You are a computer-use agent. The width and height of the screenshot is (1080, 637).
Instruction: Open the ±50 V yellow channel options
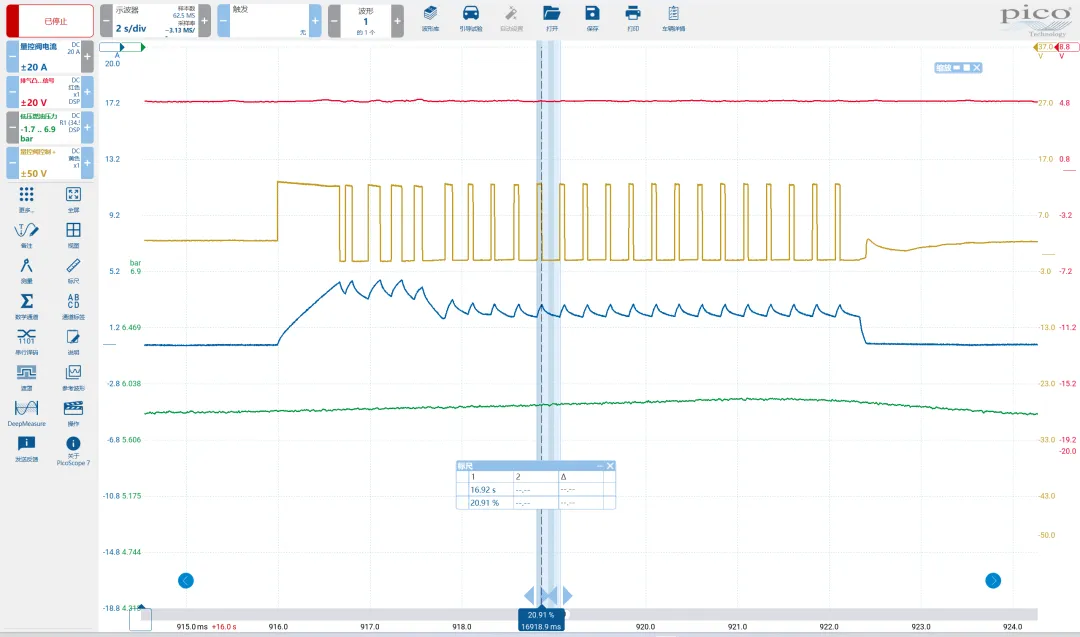pos(50,164)
